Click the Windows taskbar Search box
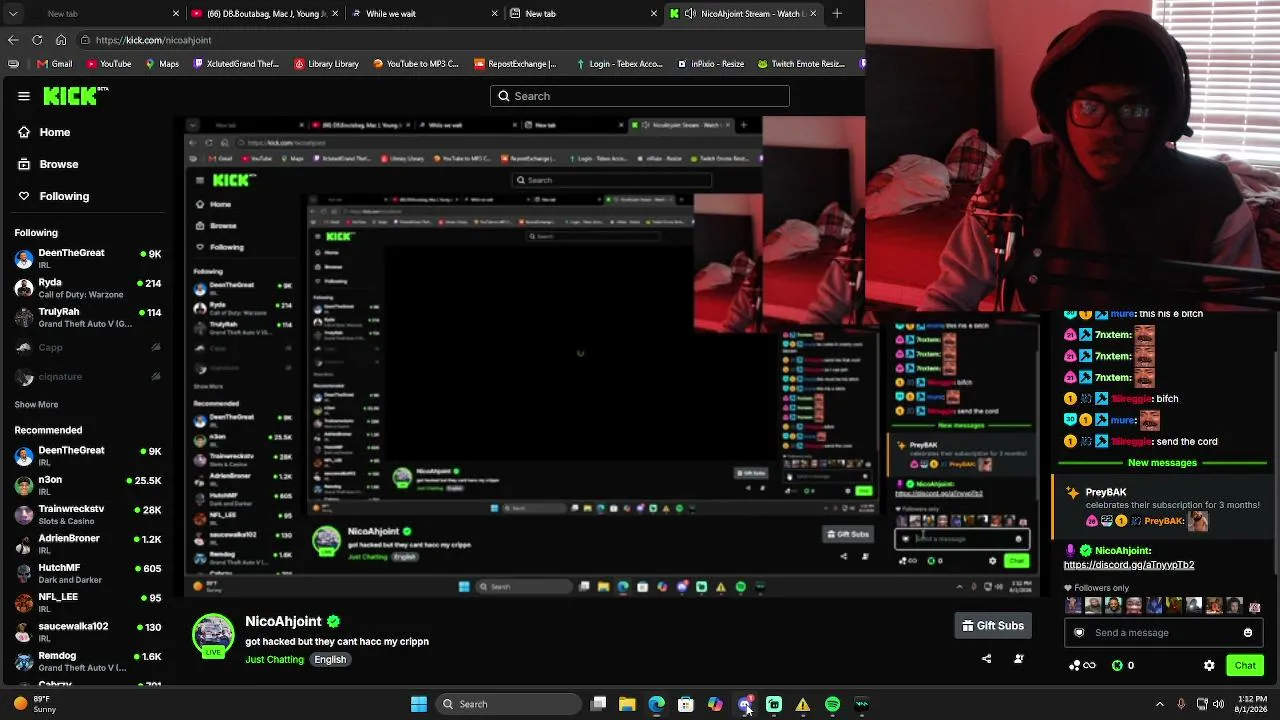Screen dimensions: 1280x720 (x=509, y=704)
